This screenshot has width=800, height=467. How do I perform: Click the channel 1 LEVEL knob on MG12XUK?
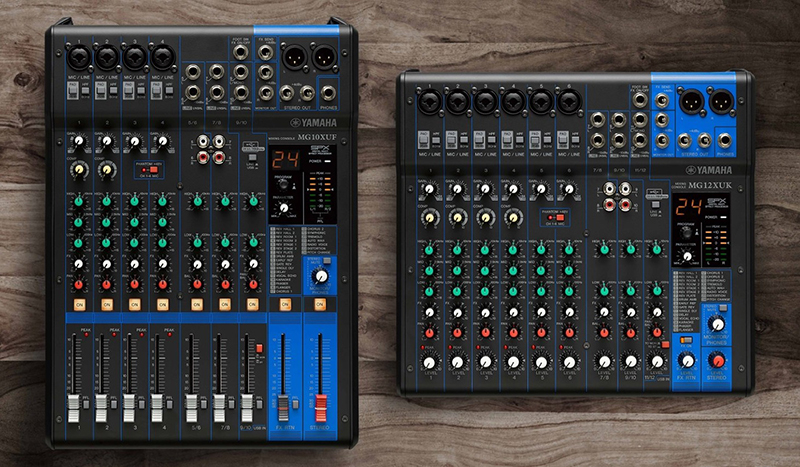[429, 362]
